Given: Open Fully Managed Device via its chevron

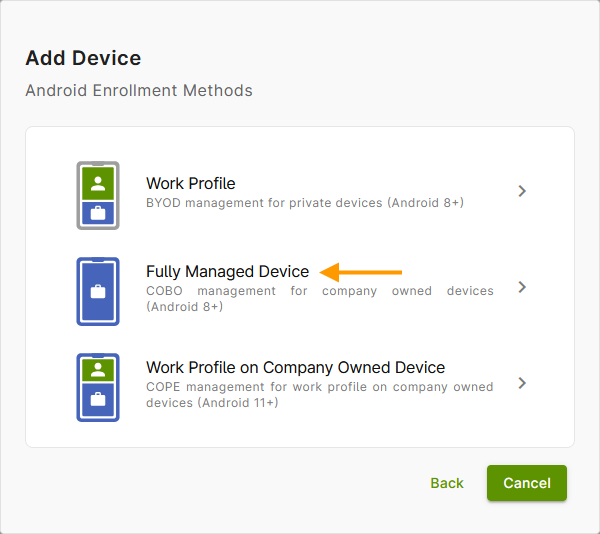Looking at the screenshot, I should (522, 287).
